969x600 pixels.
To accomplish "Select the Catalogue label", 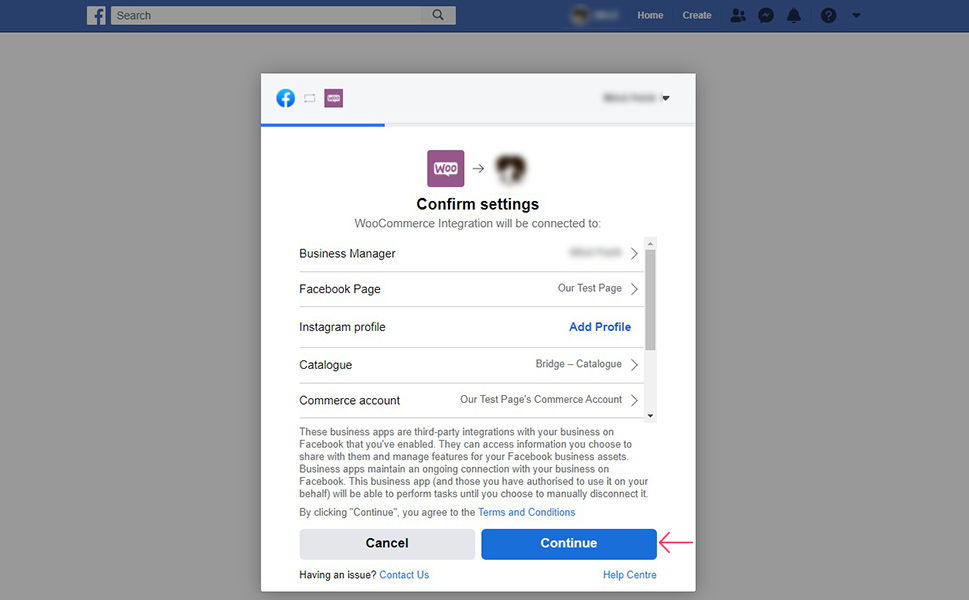I will pos(326,365).
